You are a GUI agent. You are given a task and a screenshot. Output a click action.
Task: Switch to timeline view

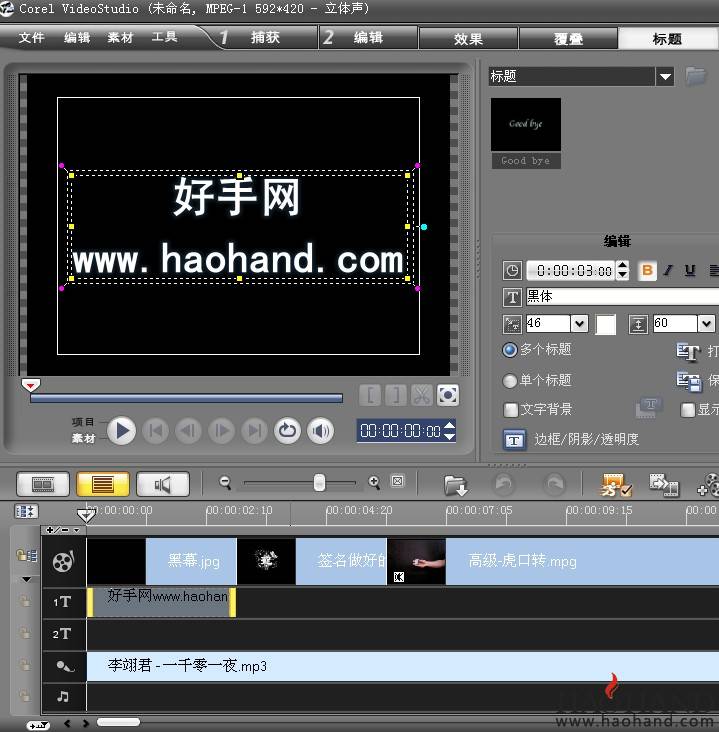(103, 484)
